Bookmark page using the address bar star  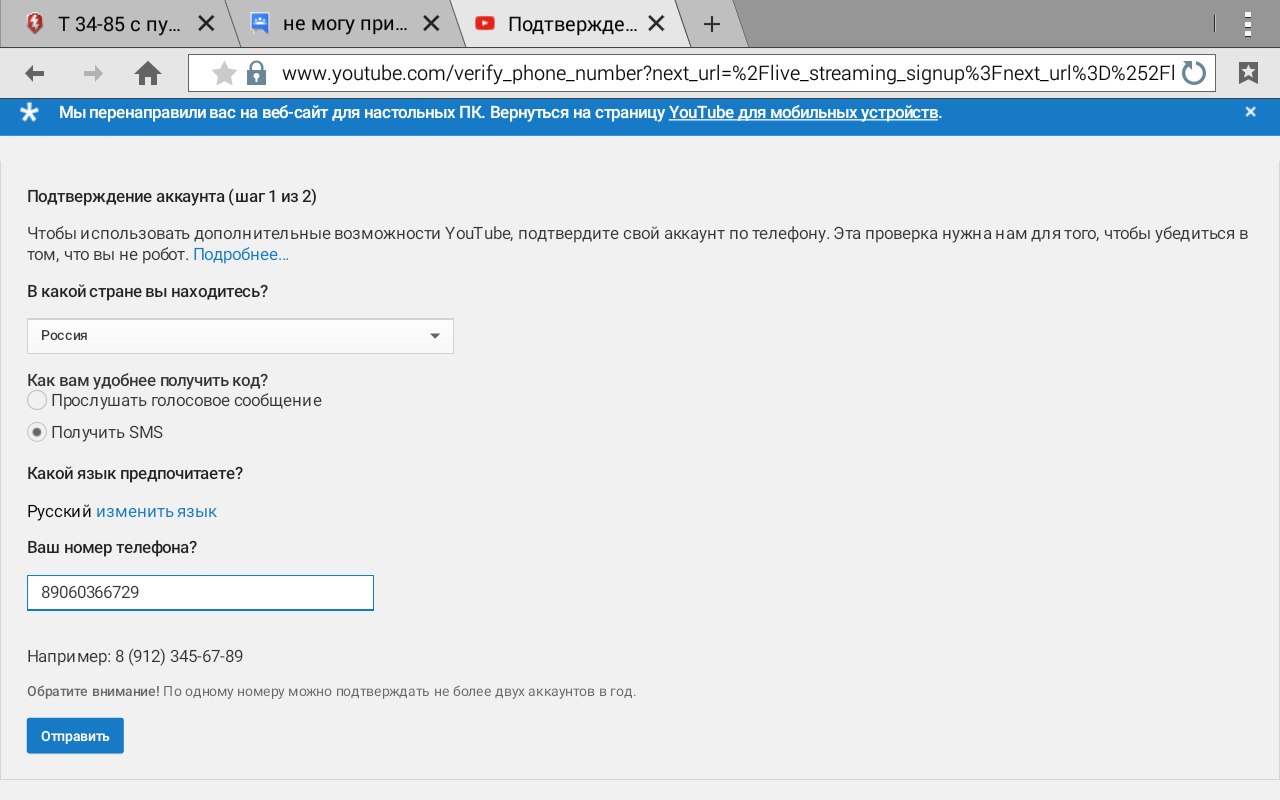tap(225, 73)
